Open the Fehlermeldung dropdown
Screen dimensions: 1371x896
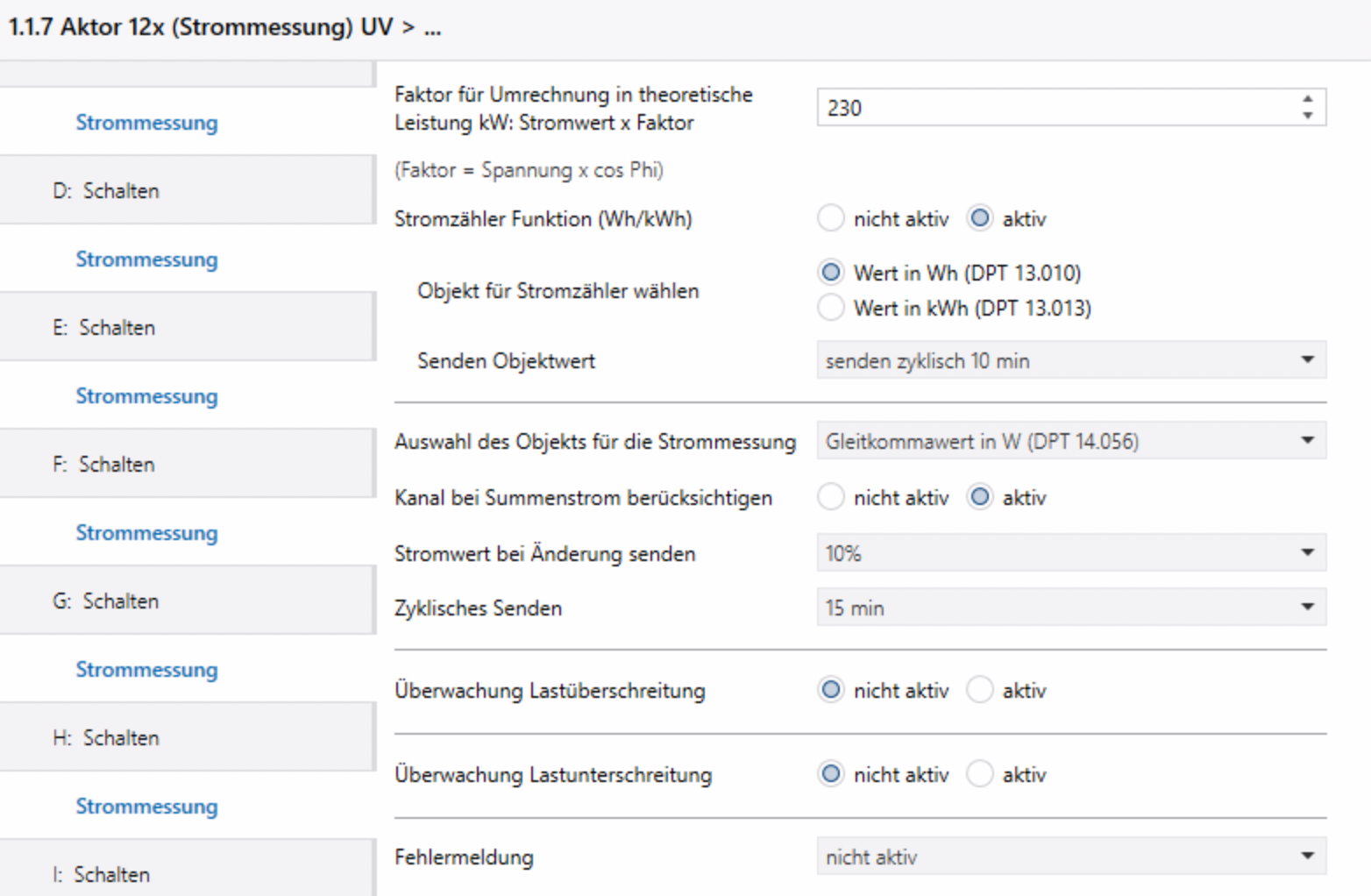click(x=1070, y=857)
